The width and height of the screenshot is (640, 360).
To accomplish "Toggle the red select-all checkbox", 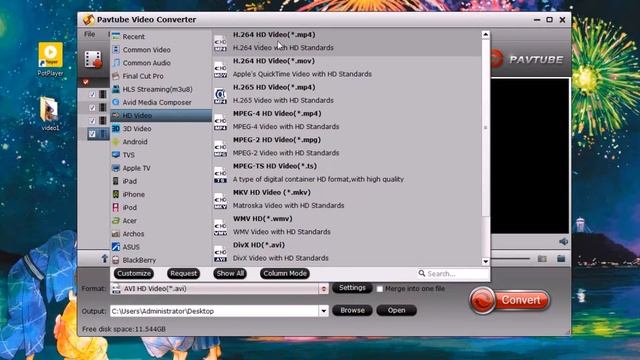I will (86, 82).
